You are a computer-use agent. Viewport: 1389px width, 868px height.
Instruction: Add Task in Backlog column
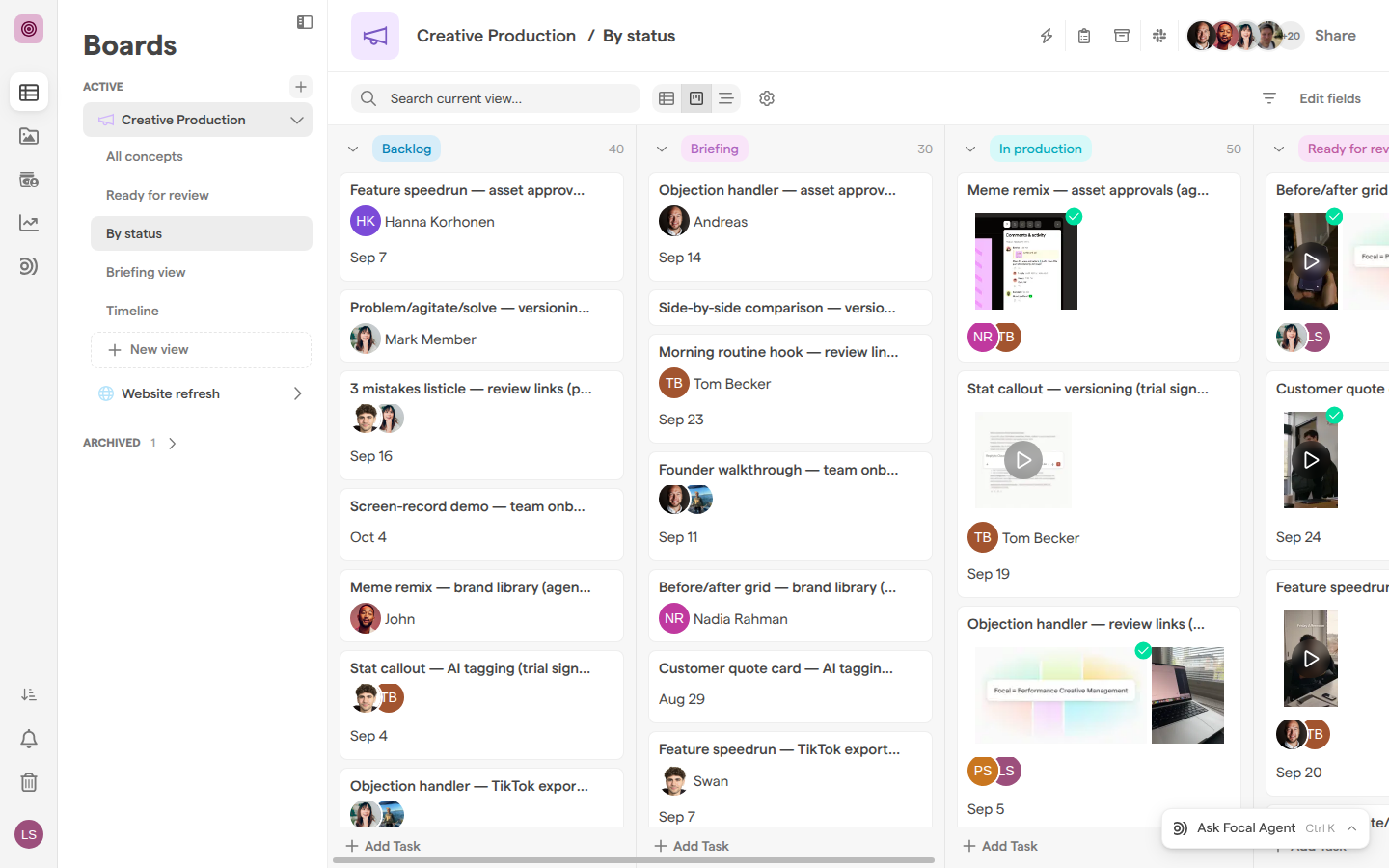(x=384, y=846)
